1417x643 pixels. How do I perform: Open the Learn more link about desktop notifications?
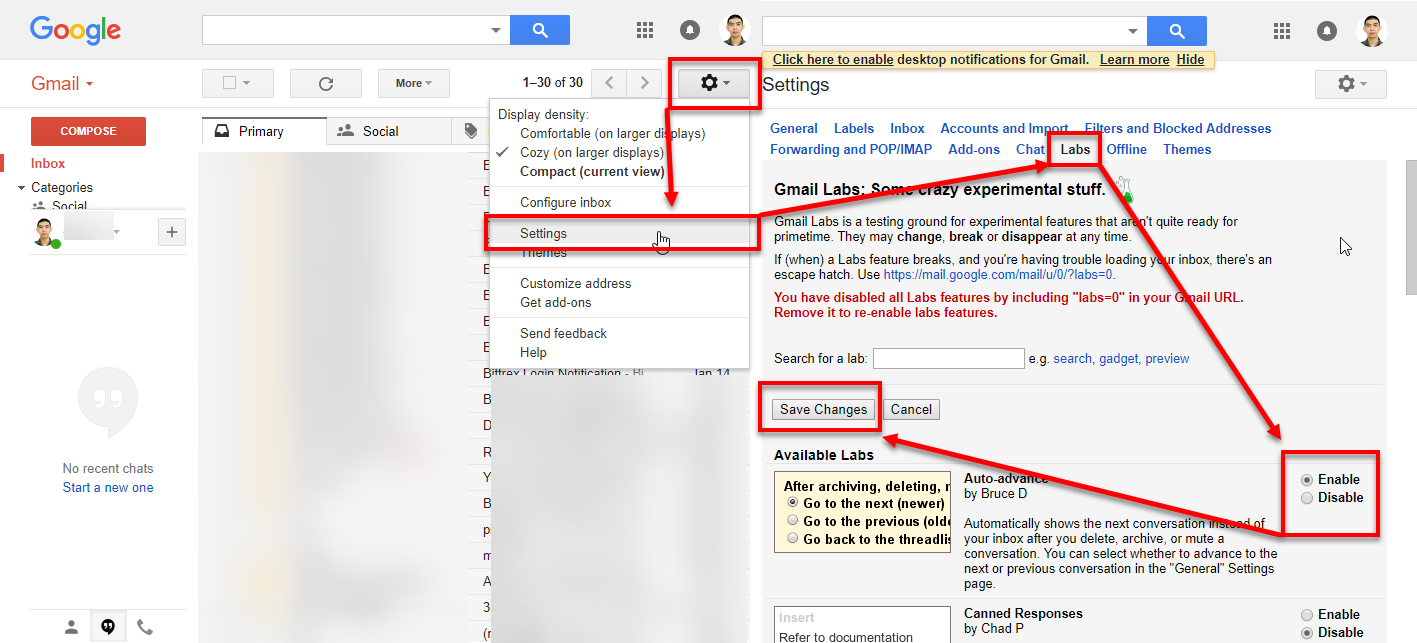pos(1133,59)
